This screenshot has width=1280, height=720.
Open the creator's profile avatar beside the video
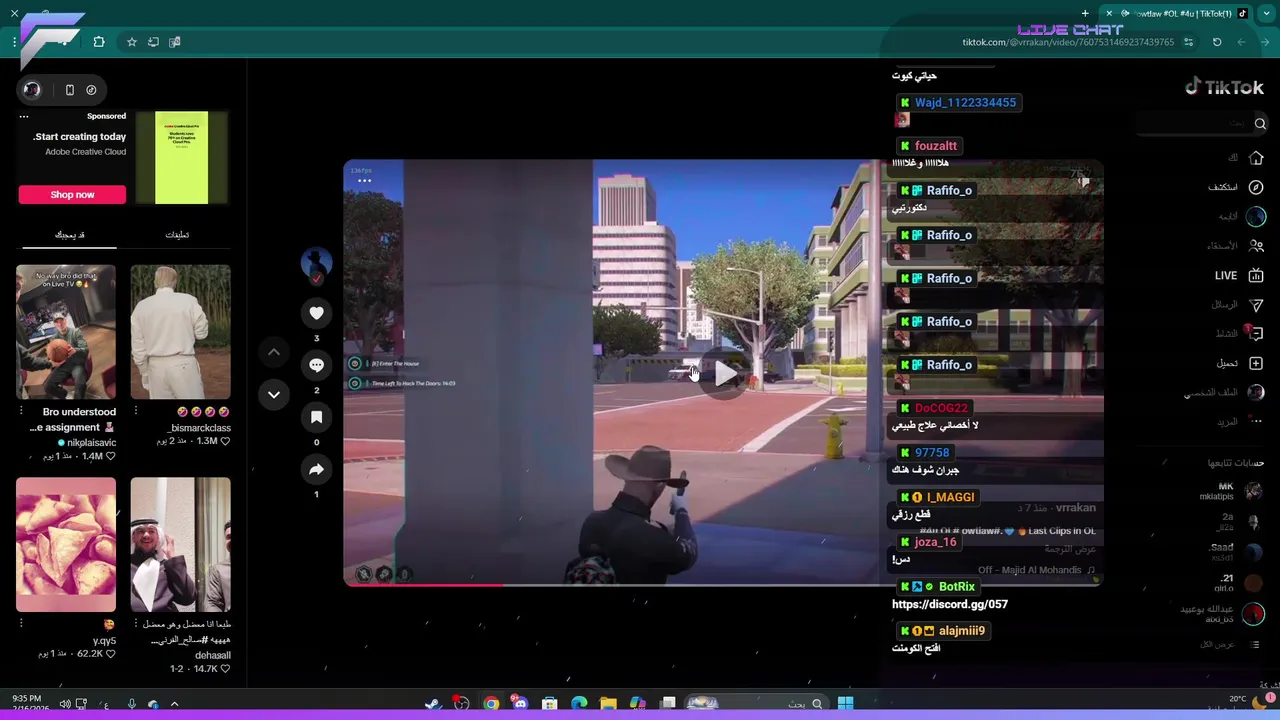pos(316,263)
